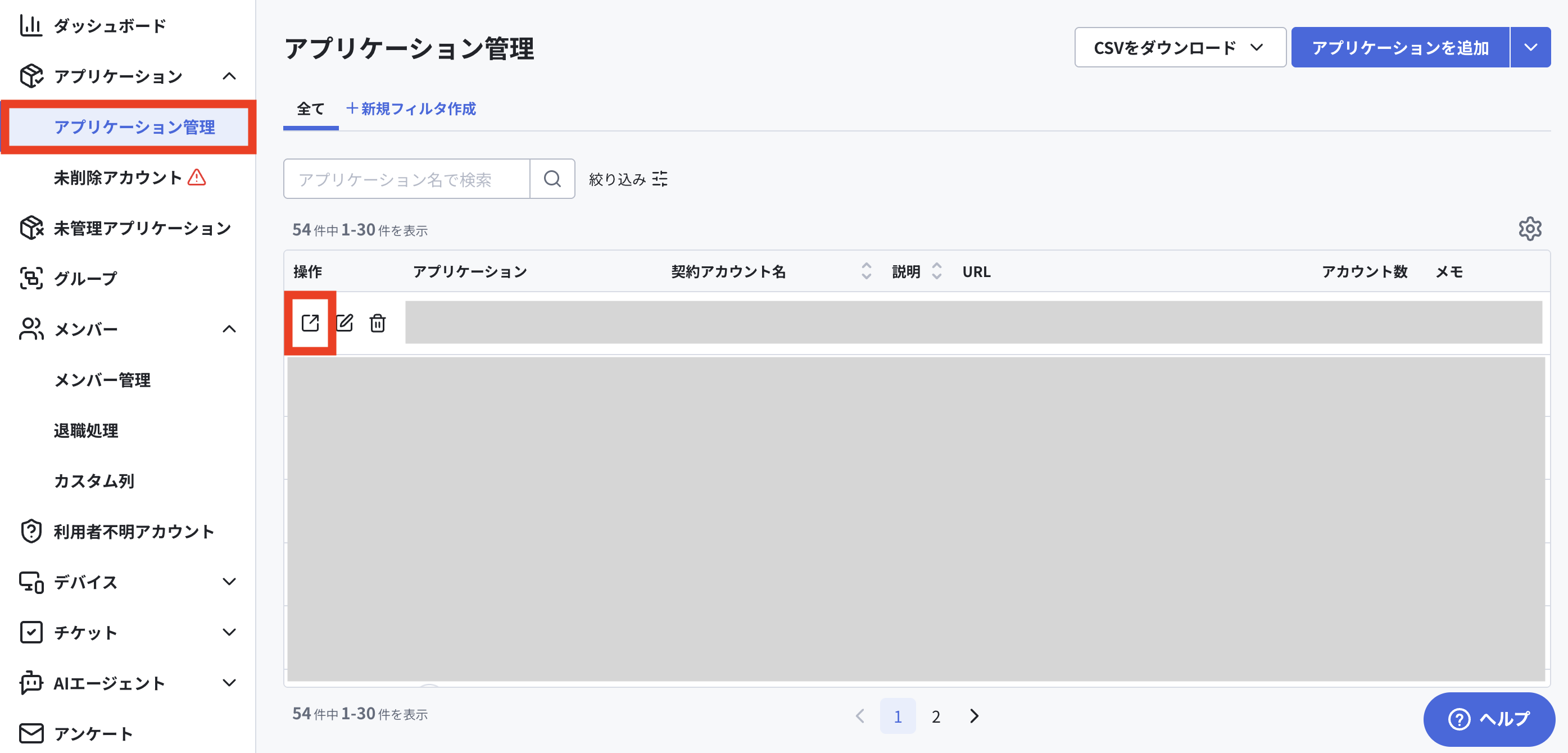Click 絞り込み filter button
The width and height of the screenshot is (1568, 753).
(628, 178)
